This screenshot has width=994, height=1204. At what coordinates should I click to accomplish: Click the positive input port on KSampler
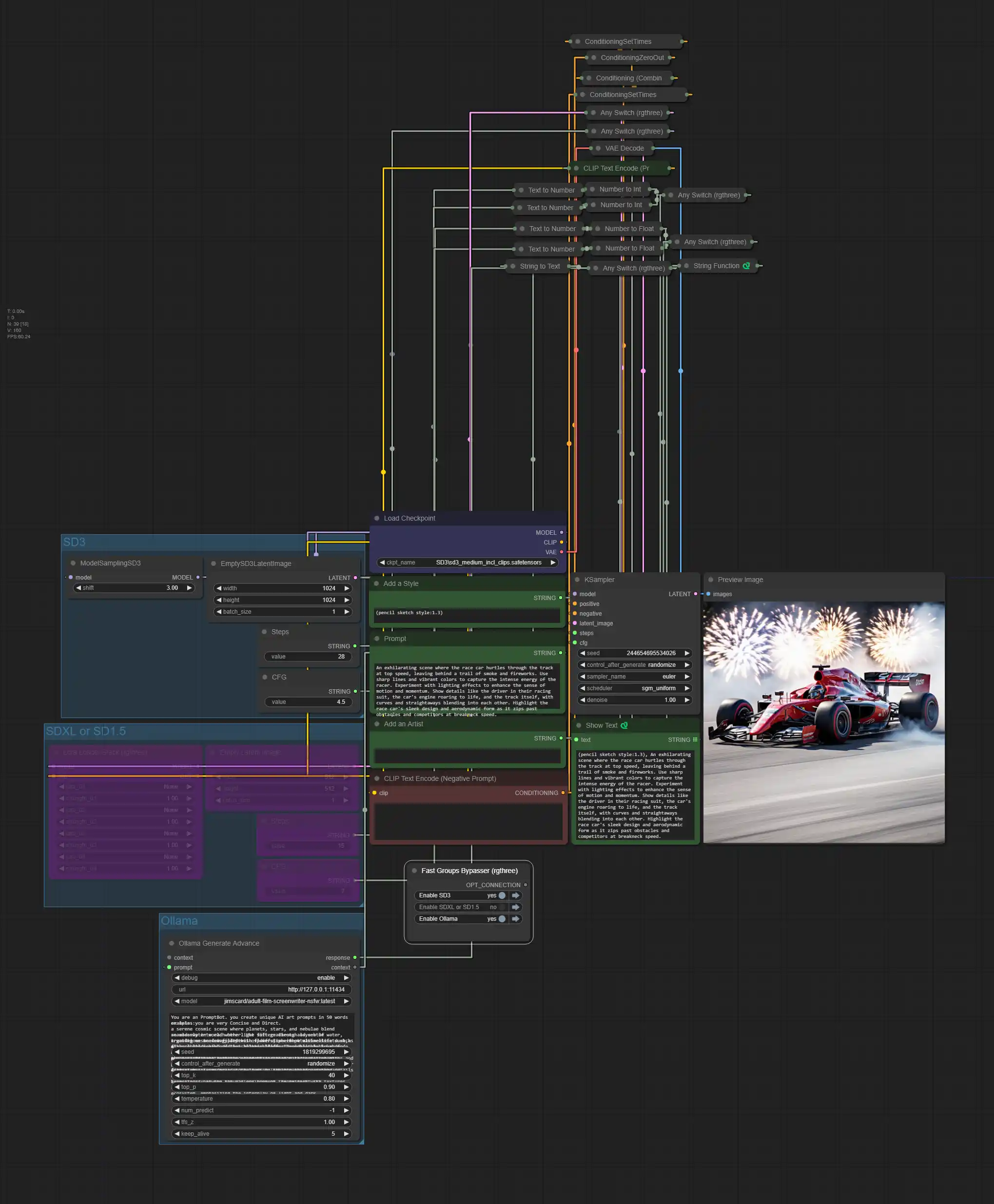click(575, 603)
